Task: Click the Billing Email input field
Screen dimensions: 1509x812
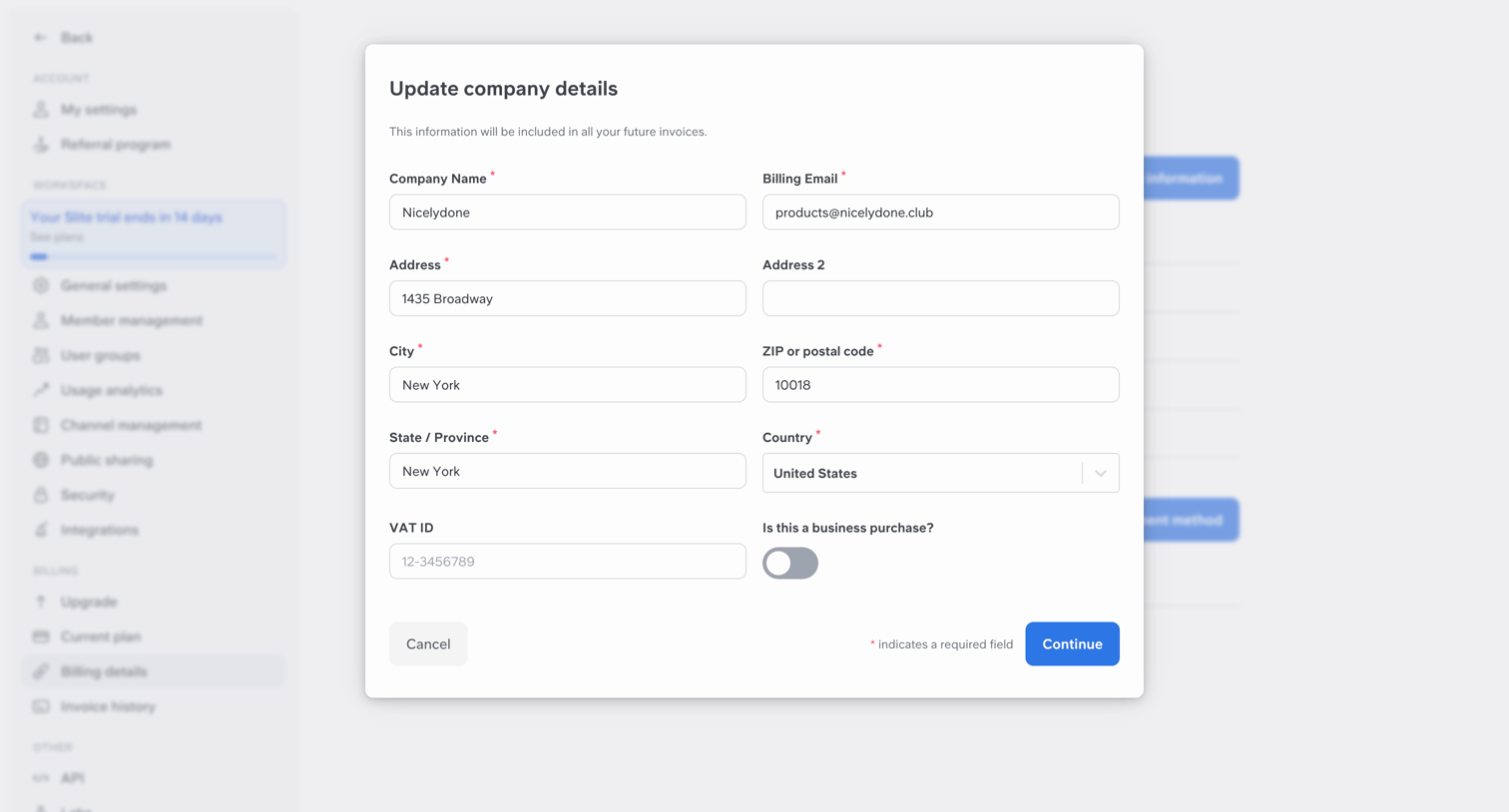Action: [x=940, y=212]
